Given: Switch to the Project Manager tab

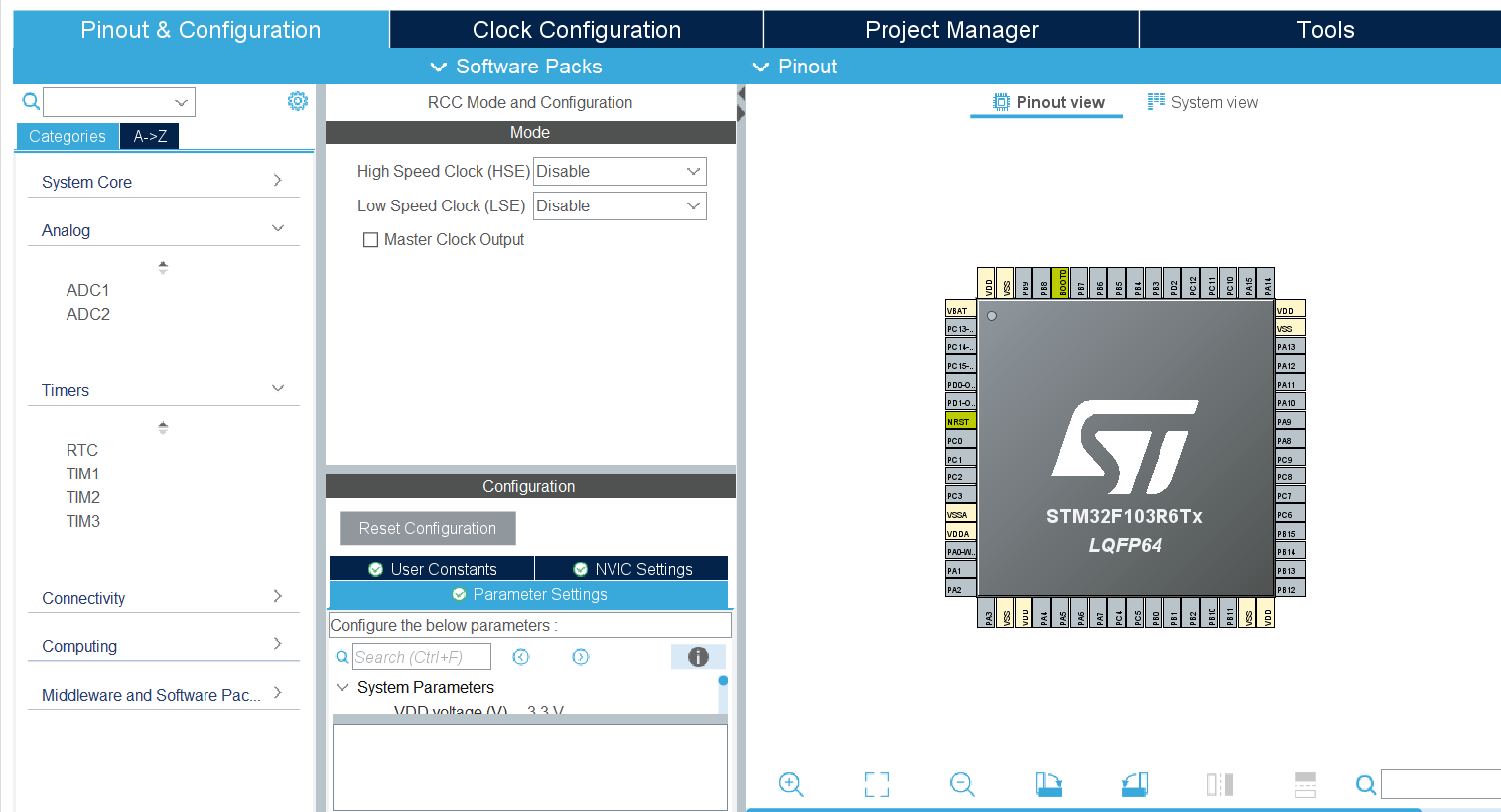Looking at the screenshot, I should pyautogui.click(x=952, y=30).
